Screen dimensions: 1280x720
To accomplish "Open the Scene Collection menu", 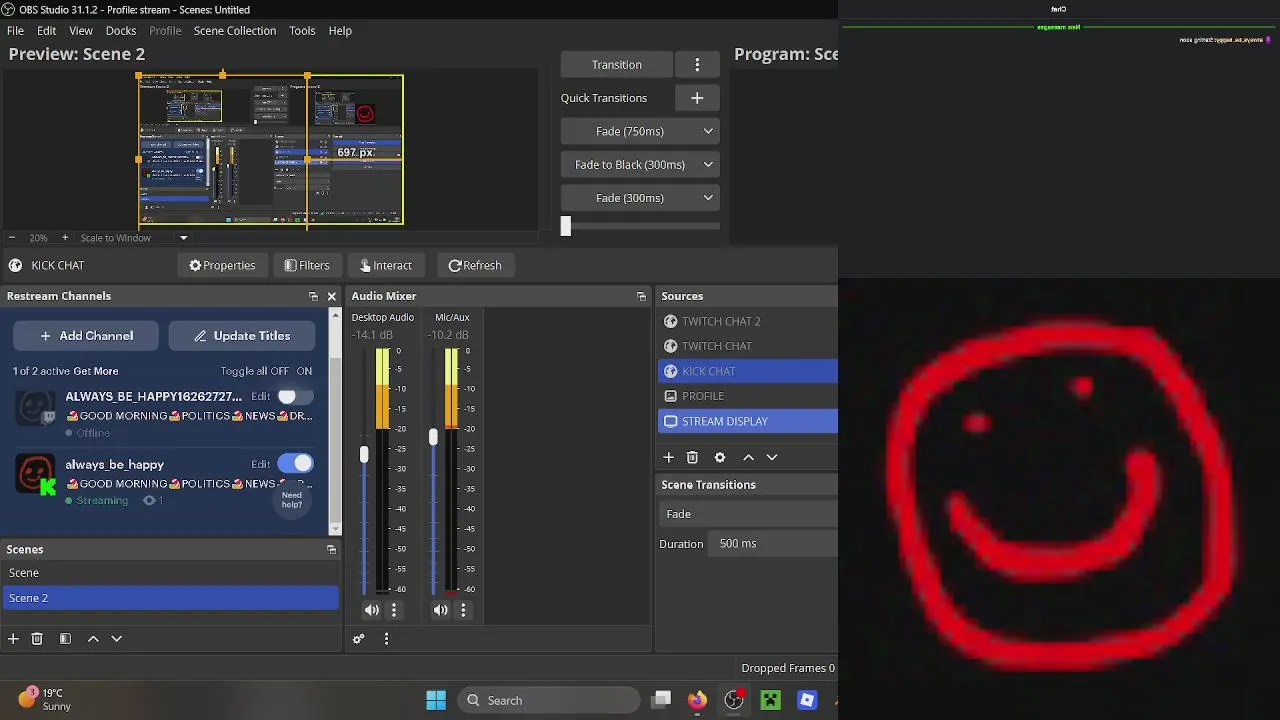I will (235, 31).
